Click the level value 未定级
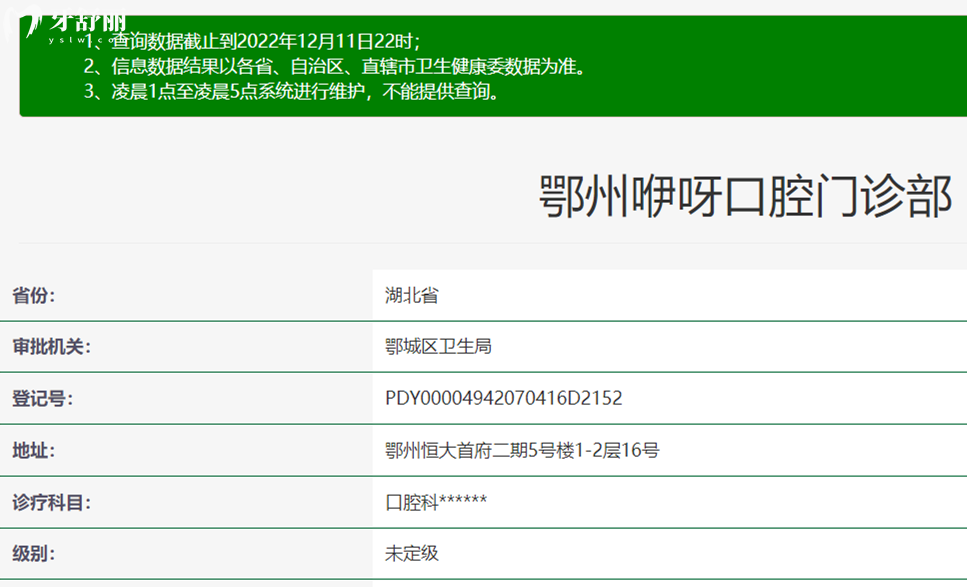This screenshot has width=967, height=587. [x=411, y=554]
